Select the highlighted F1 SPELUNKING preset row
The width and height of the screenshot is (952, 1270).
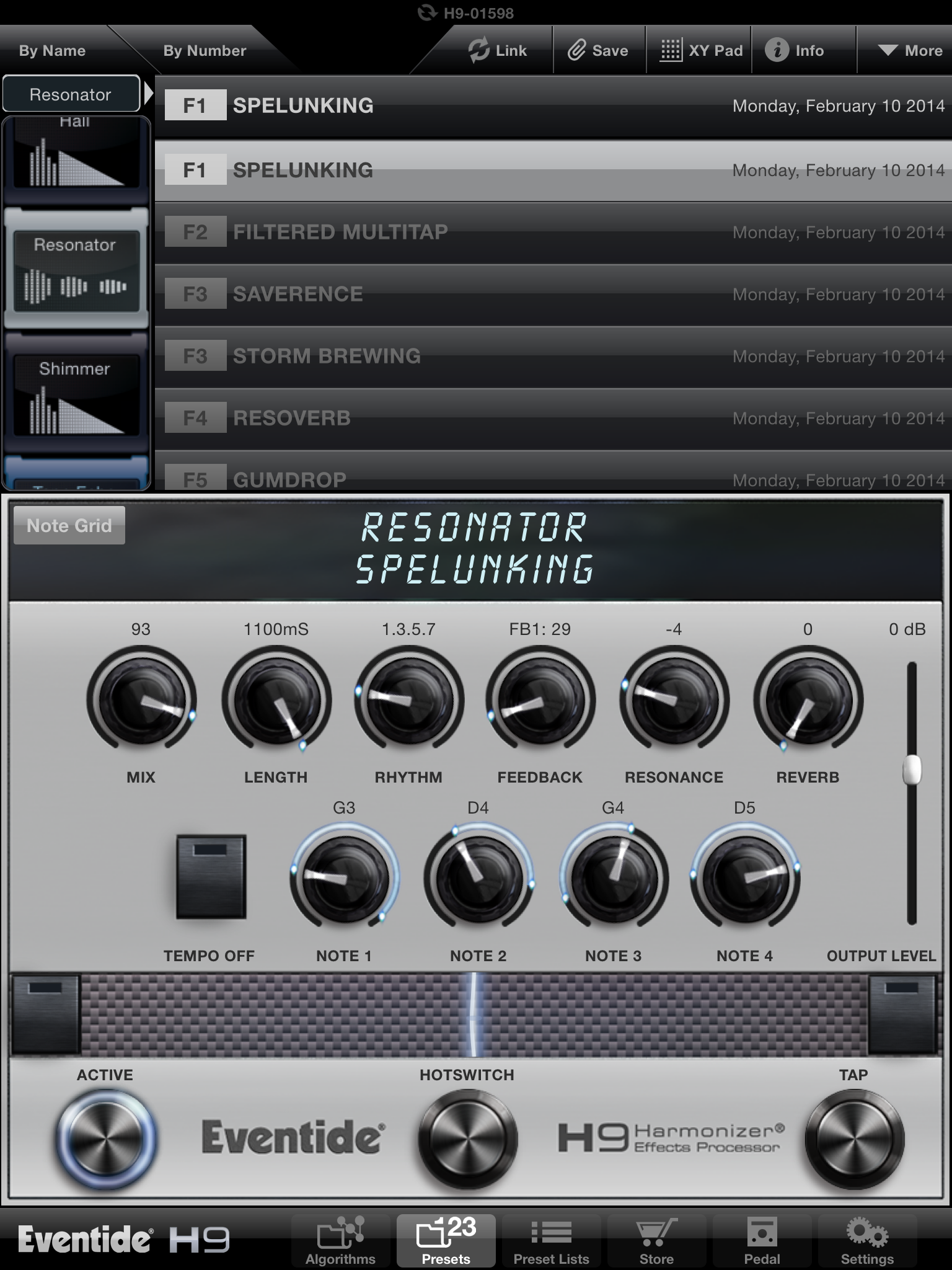tap(553, 171)
